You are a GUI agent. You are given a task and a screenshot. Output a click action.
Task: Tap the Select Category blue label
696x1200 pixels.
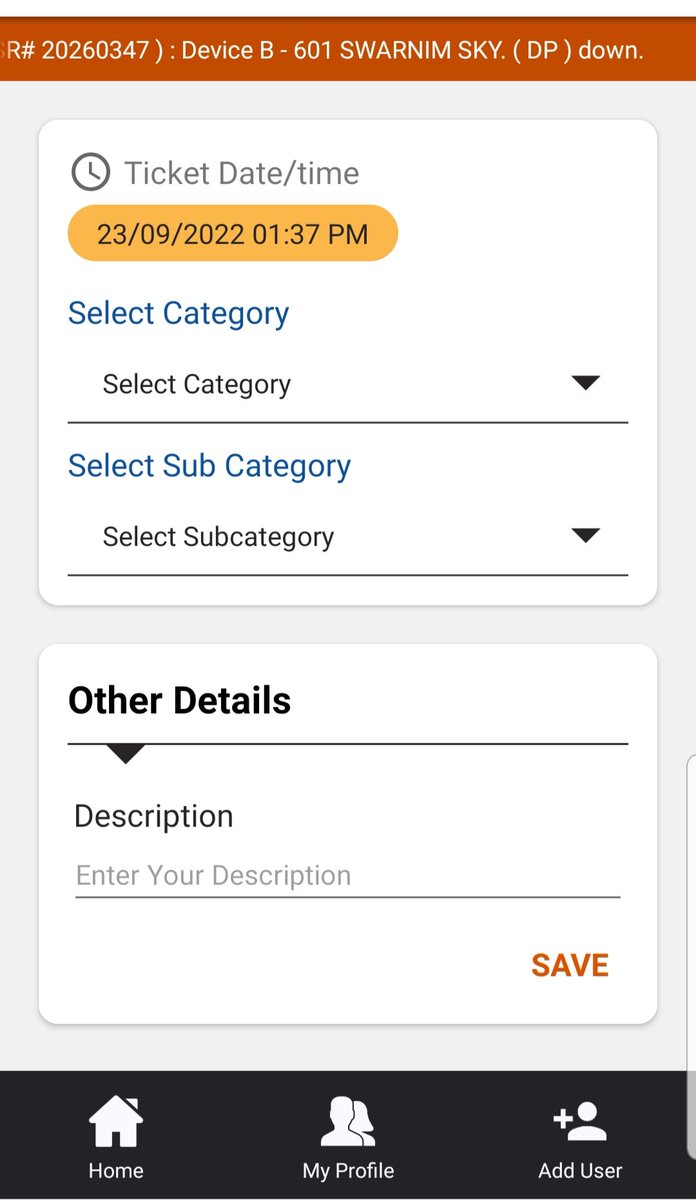[x=179, y=313]
